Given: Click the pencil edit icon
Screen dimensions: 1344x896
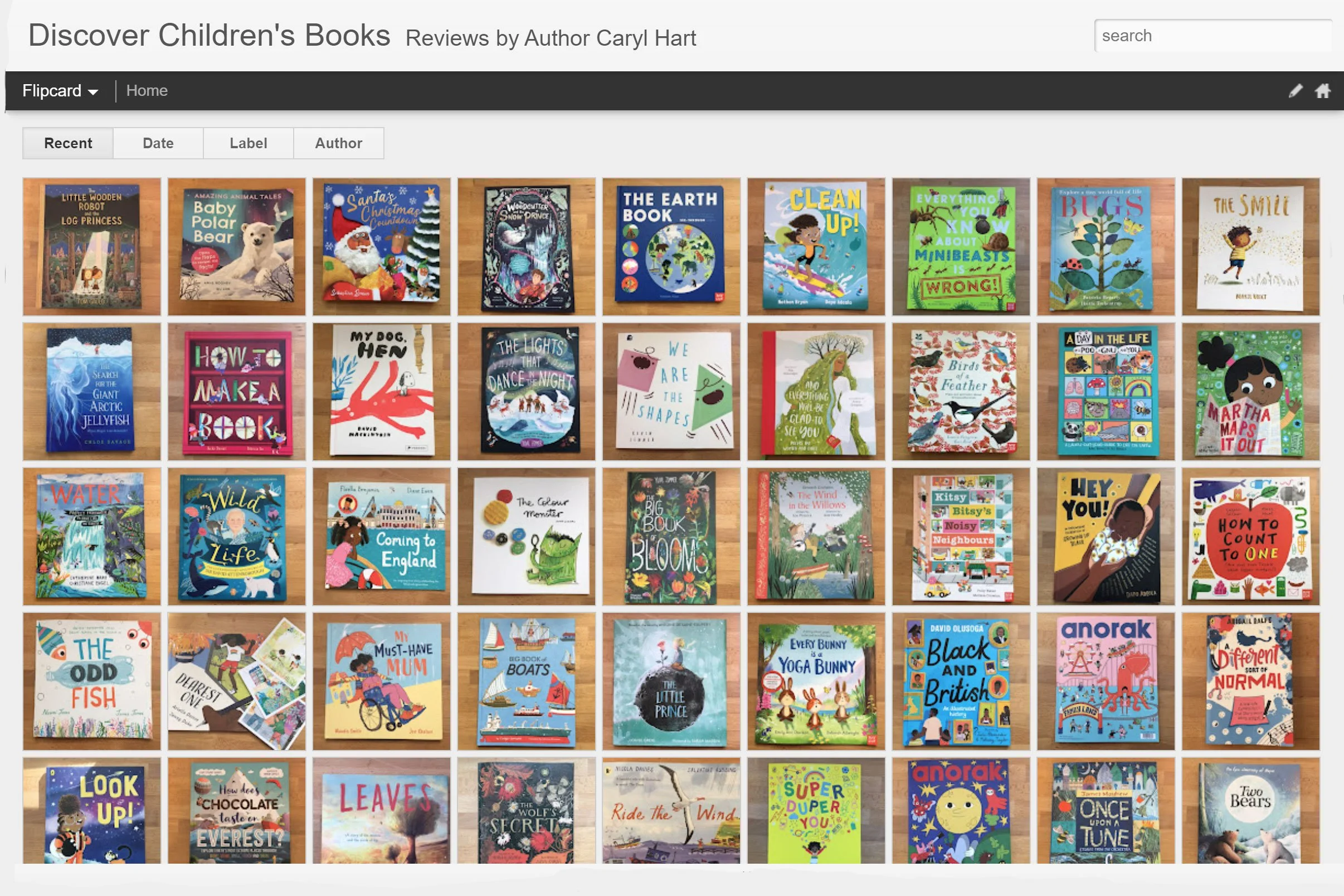Looking at the screenshot, I should [x=1296, y=91].
